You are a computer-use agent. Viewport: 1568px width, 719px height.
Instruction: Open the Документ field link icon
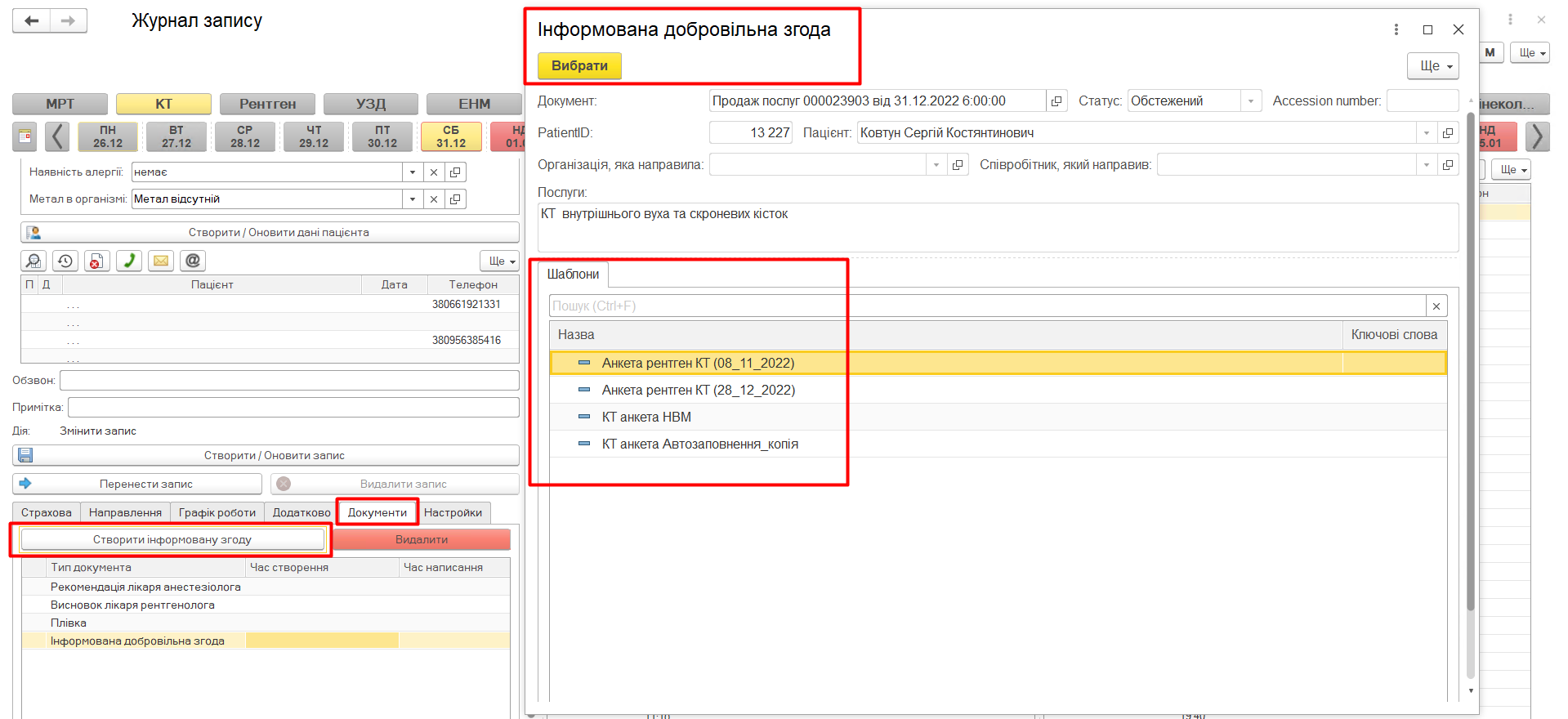[x=1057, y=101]
